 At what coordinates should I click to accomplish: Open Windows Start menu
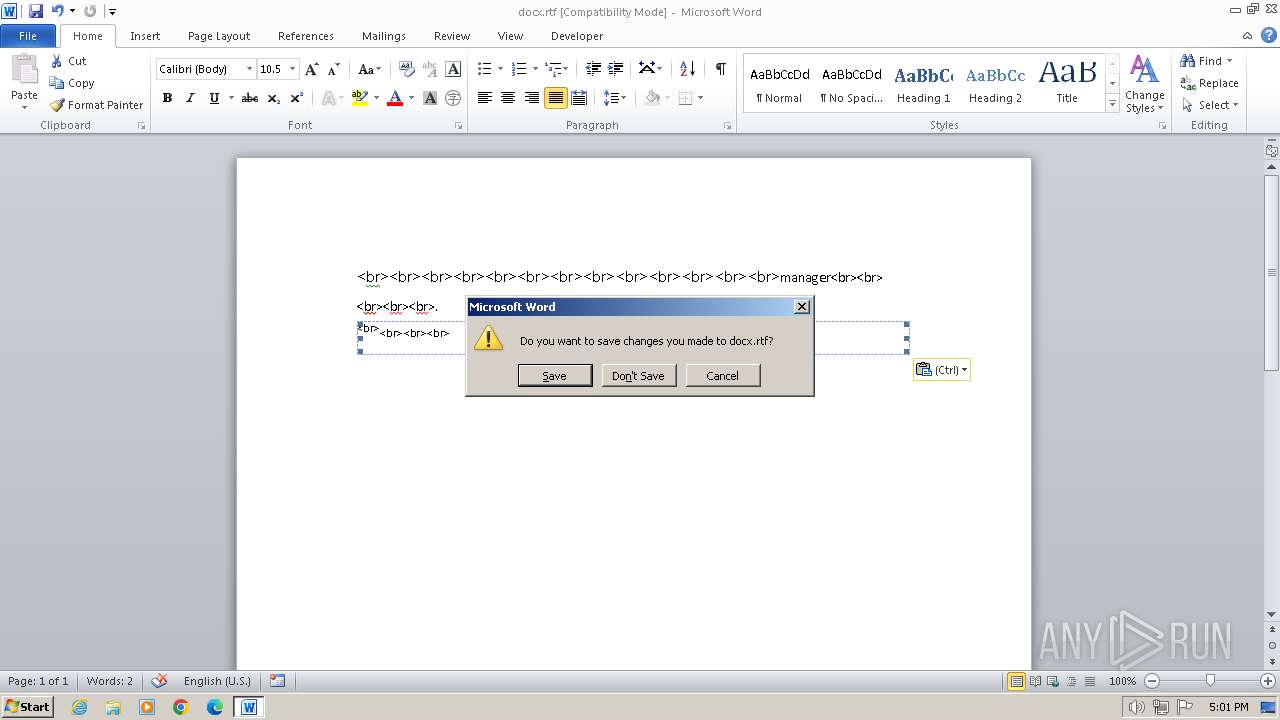tap(27, 707)
